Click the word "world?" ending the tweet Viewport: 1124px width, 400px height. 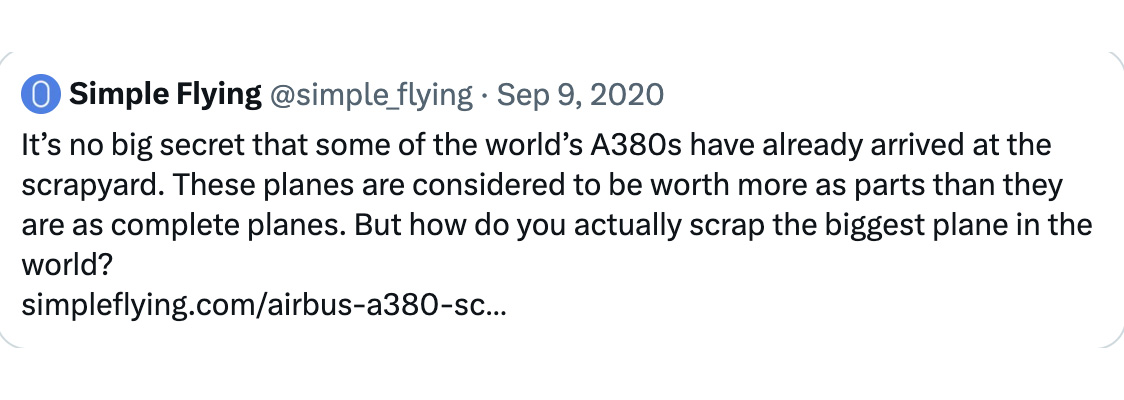coord(67,266)
